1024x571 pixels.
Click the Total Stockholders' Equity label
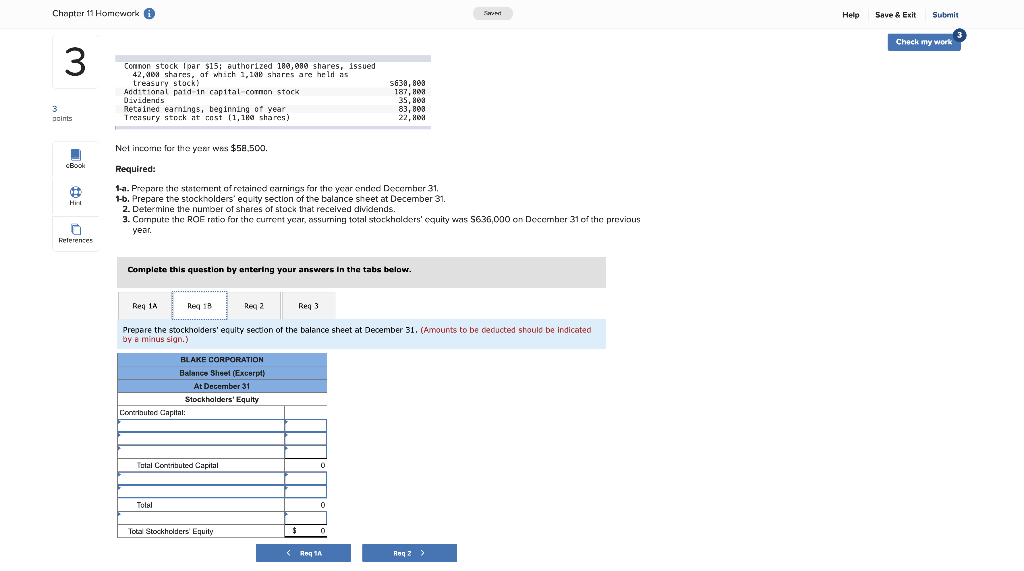(171, 532)
